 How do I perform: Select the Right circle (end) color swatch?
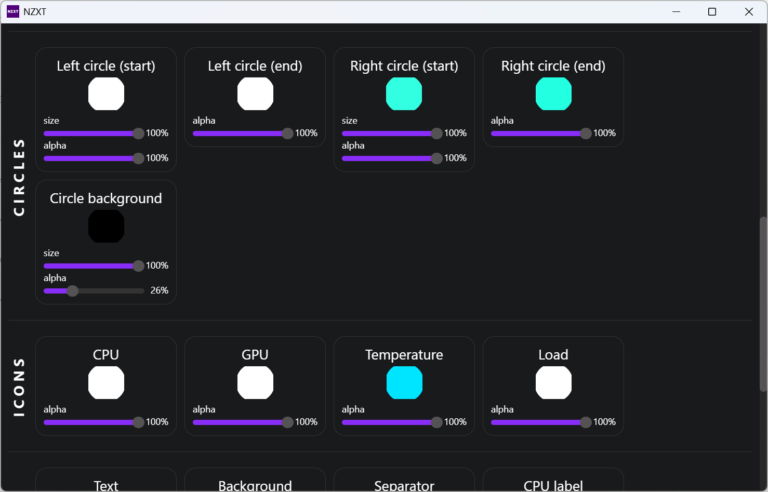click(553, 94)
